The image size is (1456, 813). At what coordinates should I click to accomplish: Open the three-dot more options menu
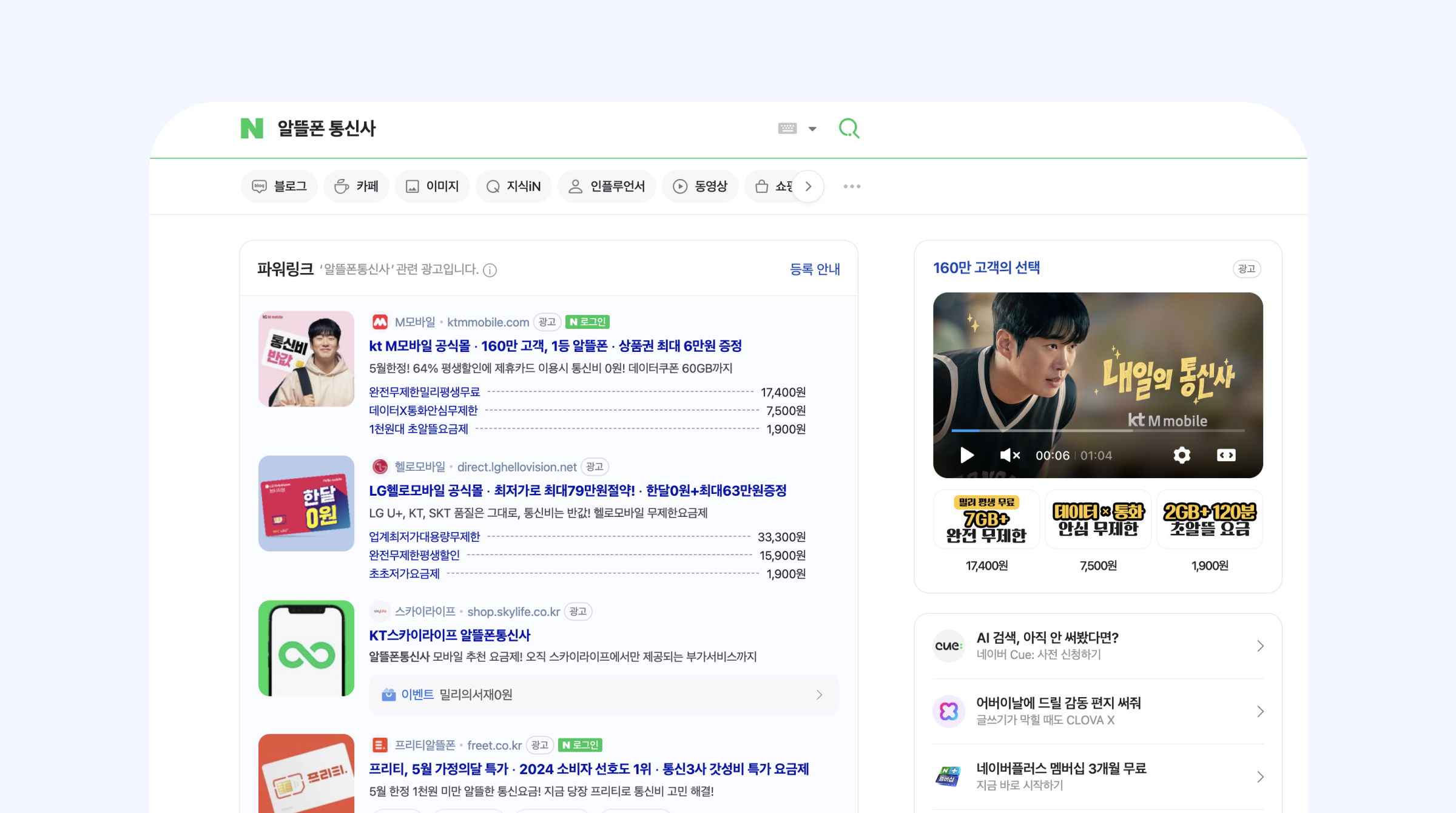click(x=852, y=186)
